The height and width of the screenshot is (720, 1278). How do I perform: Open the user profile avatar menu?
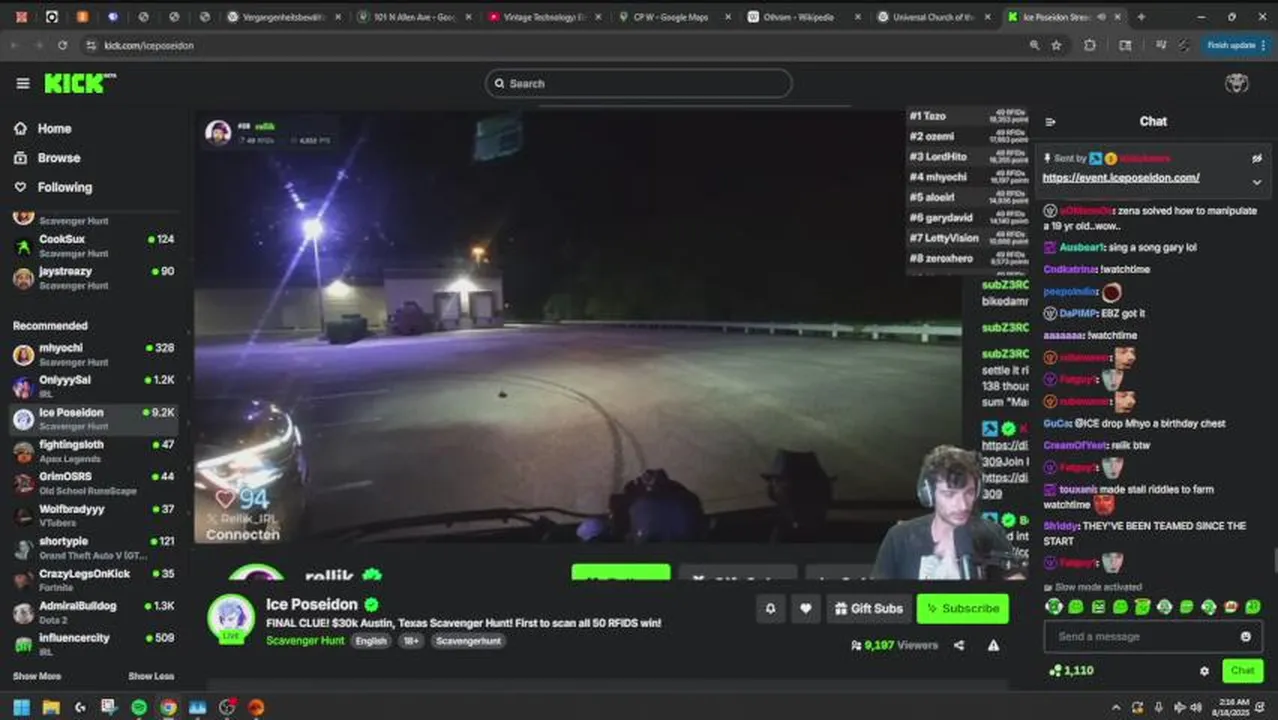click(1237, 83)
